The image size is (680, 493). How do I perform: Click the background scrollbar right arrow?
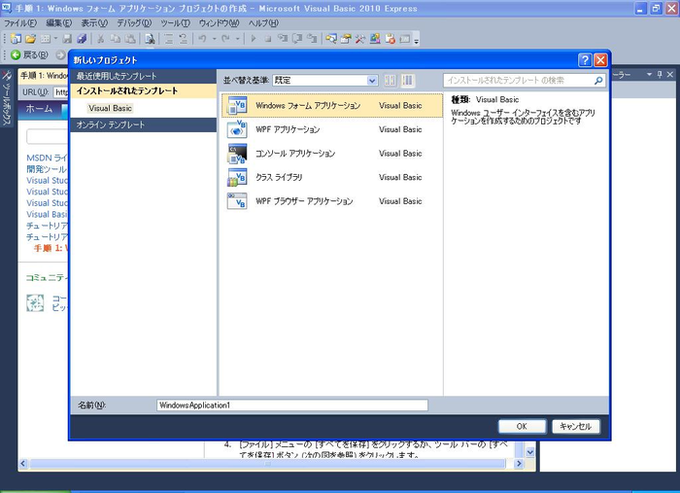coord(519,464)
